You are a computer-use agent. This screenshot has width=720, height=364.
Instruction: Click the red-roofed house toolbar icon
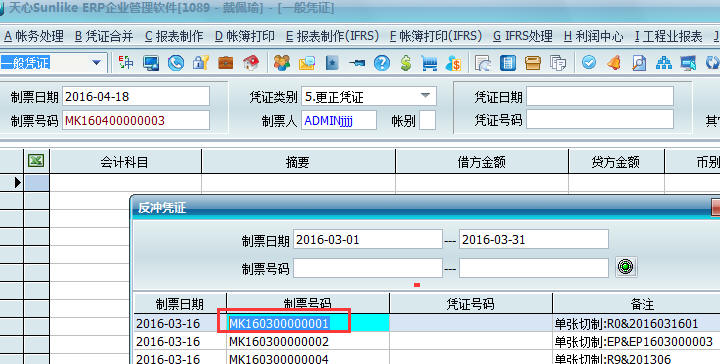[x=251, y=63]
